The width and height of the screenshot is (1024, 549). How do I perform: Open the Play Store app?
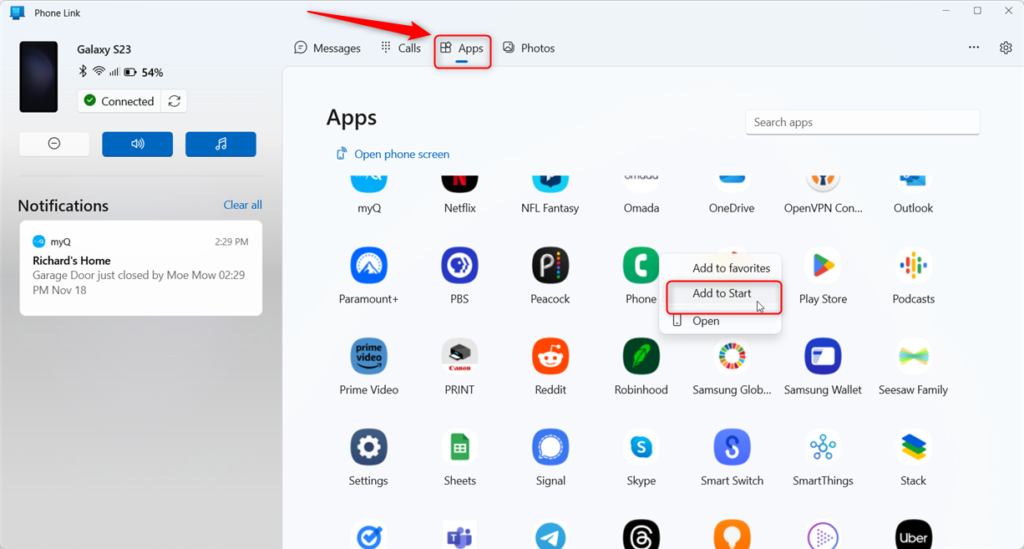[823, 266]
